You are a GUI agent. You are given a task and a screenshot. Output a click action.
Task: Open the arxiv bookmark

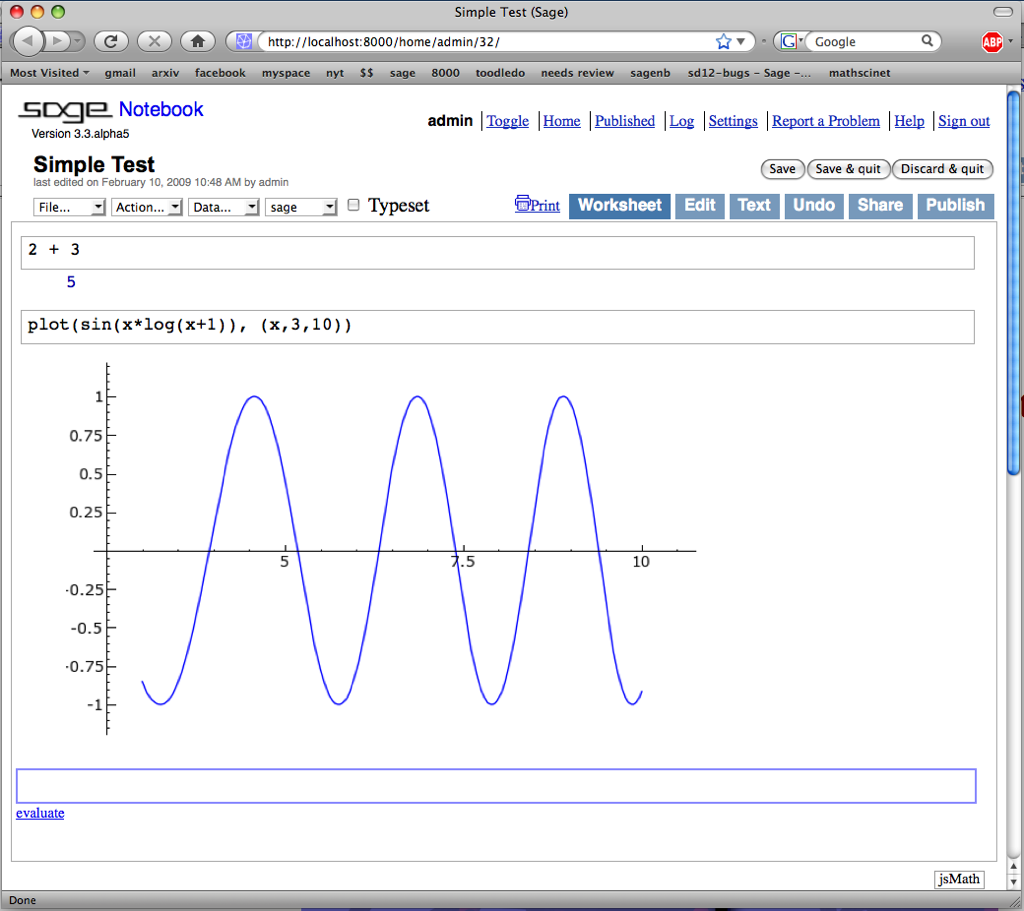[x=165, y=72]
